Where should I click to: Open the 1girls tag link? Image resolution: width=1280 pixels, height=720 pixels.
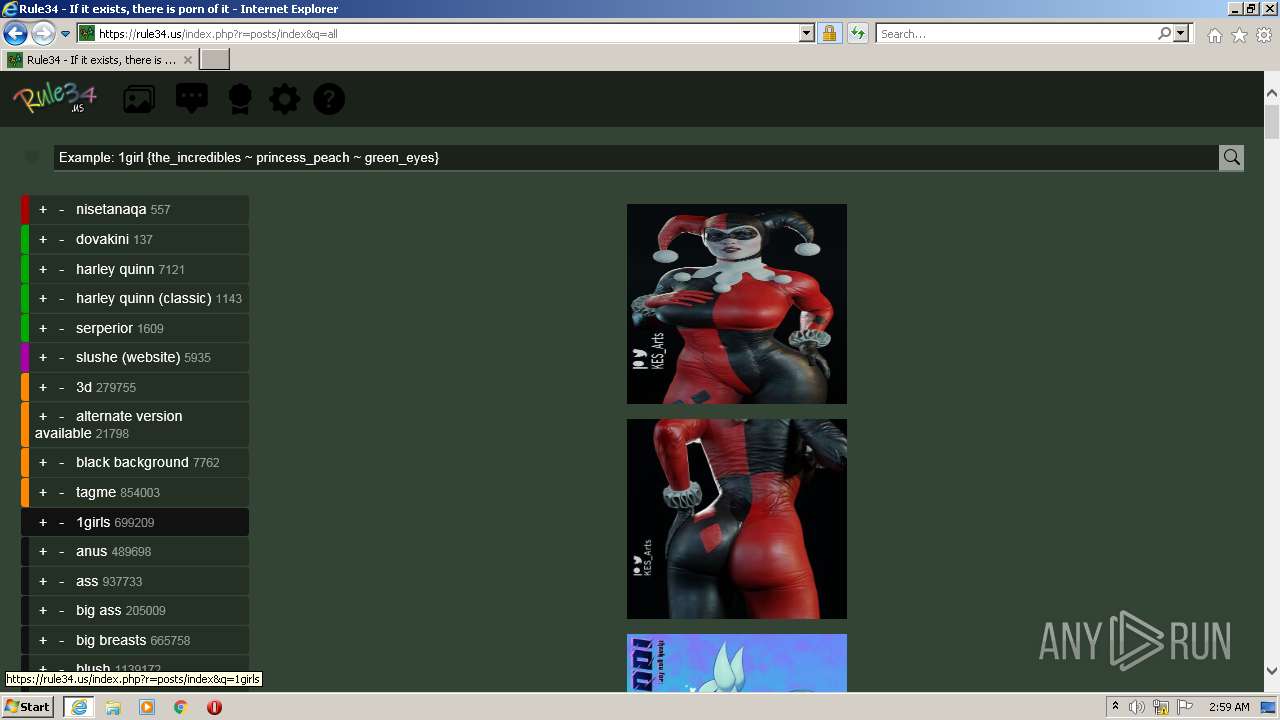(93, 523)
